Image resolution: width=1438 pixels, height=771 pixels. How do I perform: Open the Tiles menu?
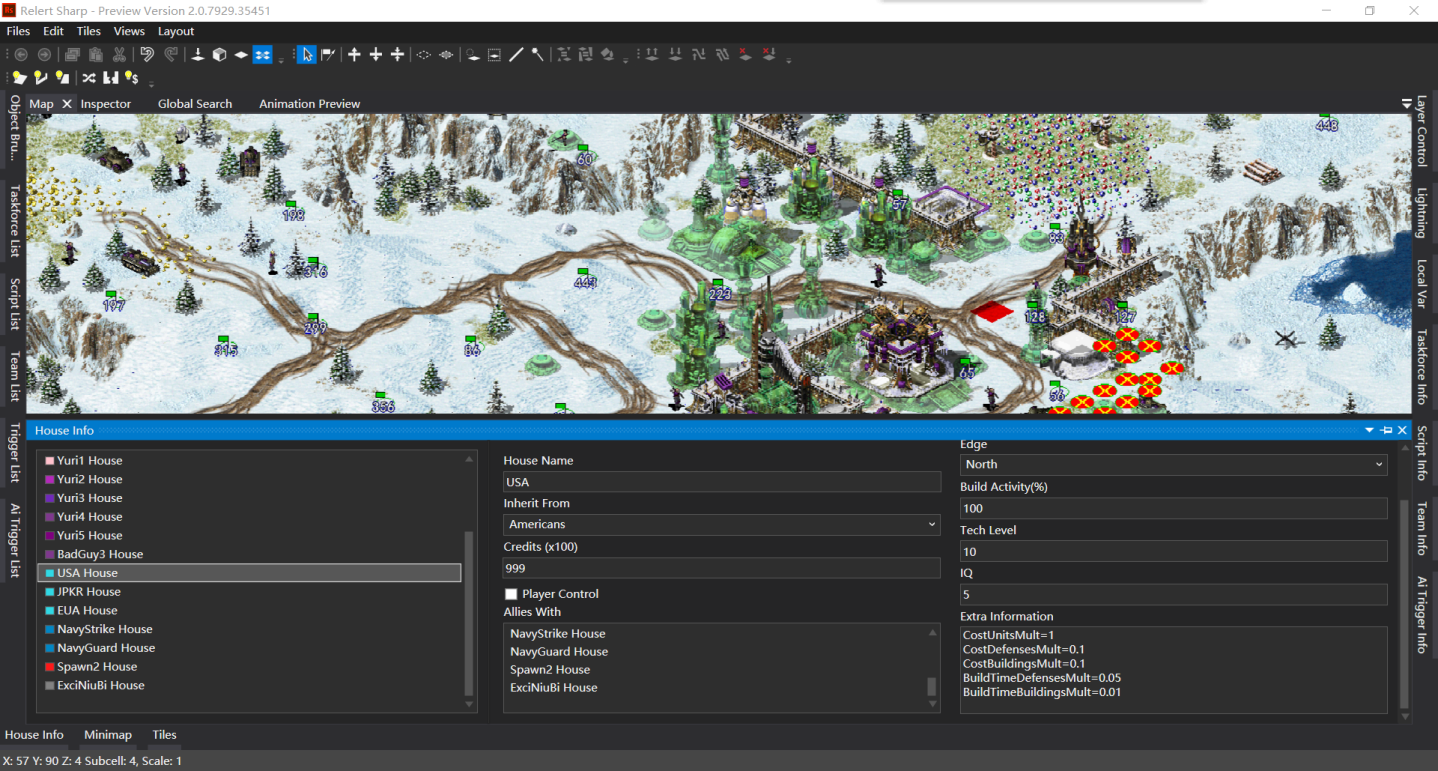click(x=88, y=31)
